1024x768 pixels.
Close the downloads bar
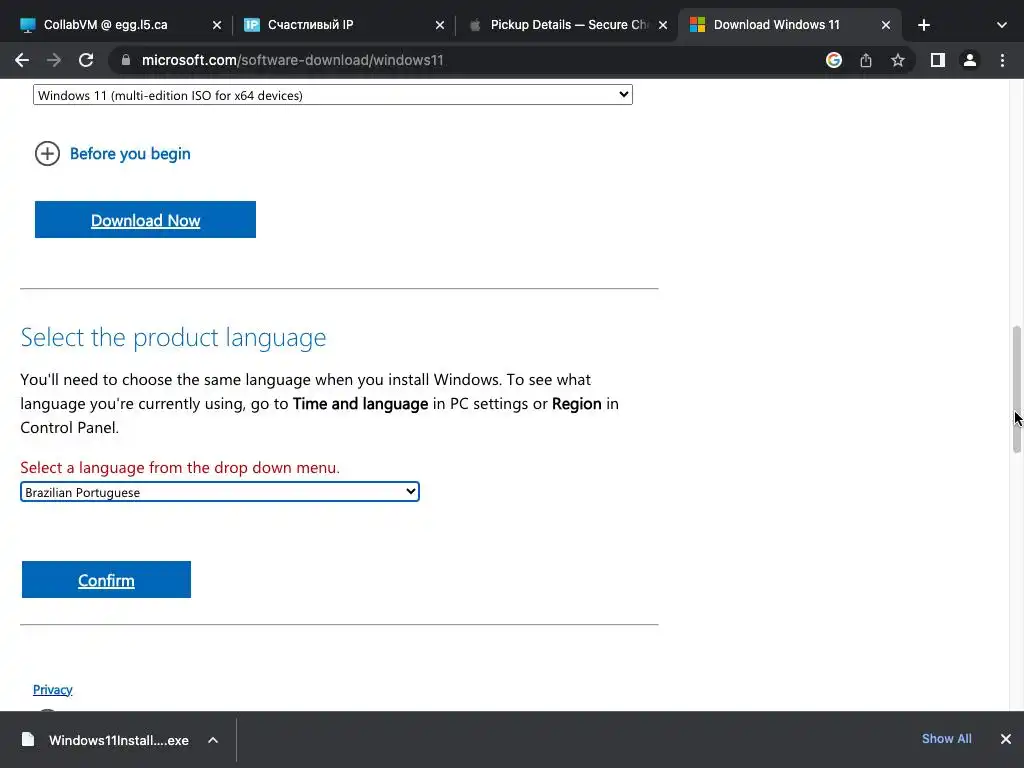tap(1006, 739)
